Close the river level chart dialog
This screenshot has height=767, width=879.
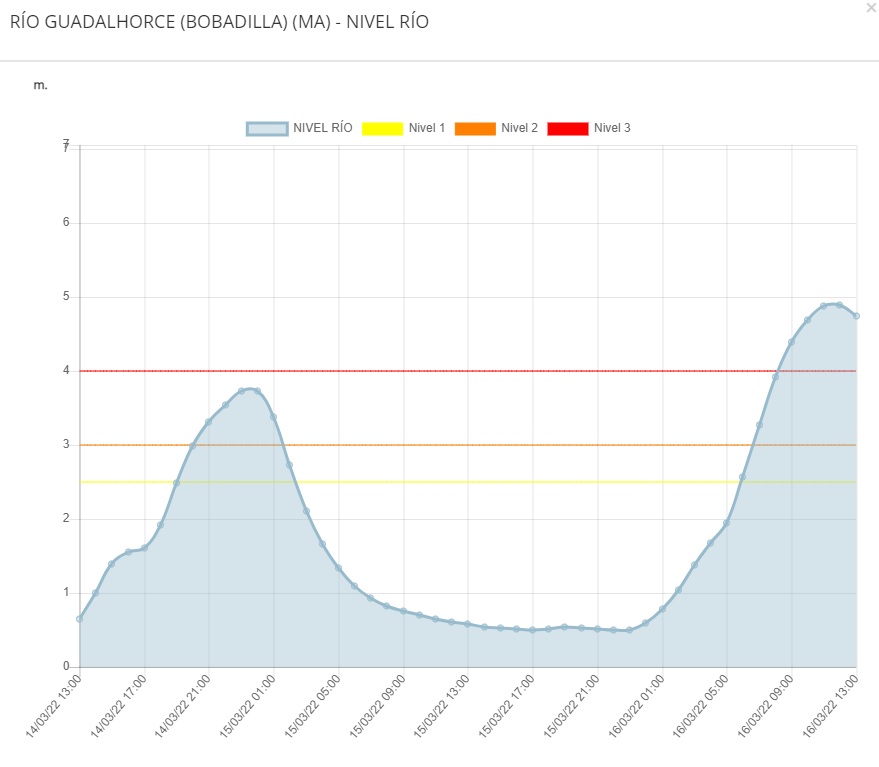click(x=872, y=8)
